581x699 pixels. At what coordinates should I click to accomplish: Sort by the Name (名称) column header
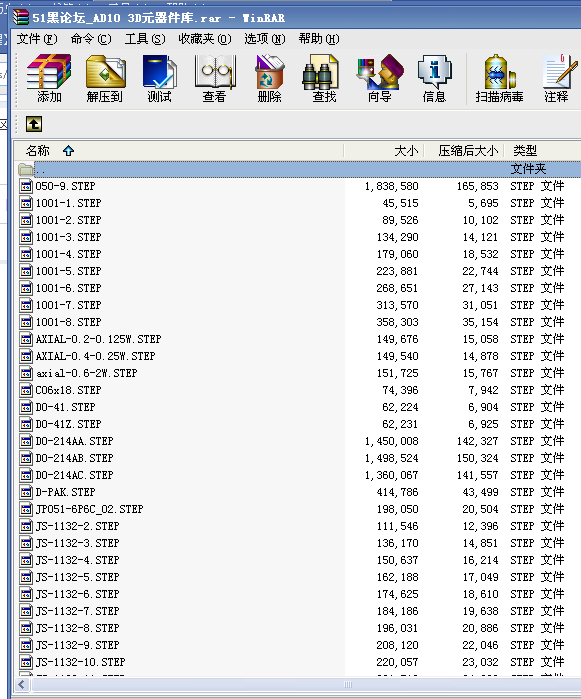[x=178, y=151]
